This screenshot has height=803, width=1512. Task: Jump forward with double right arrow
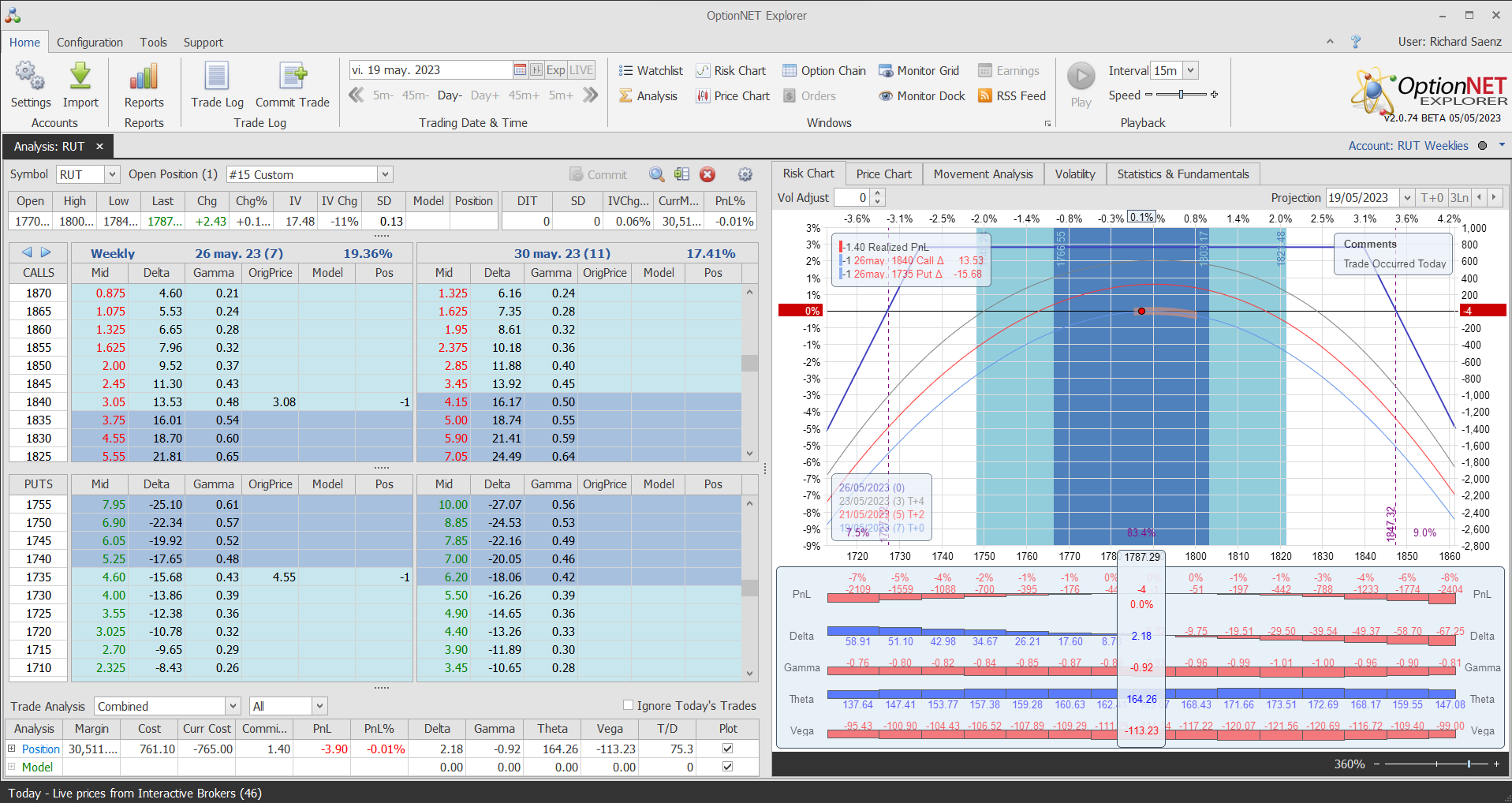[x=591, y=95]
